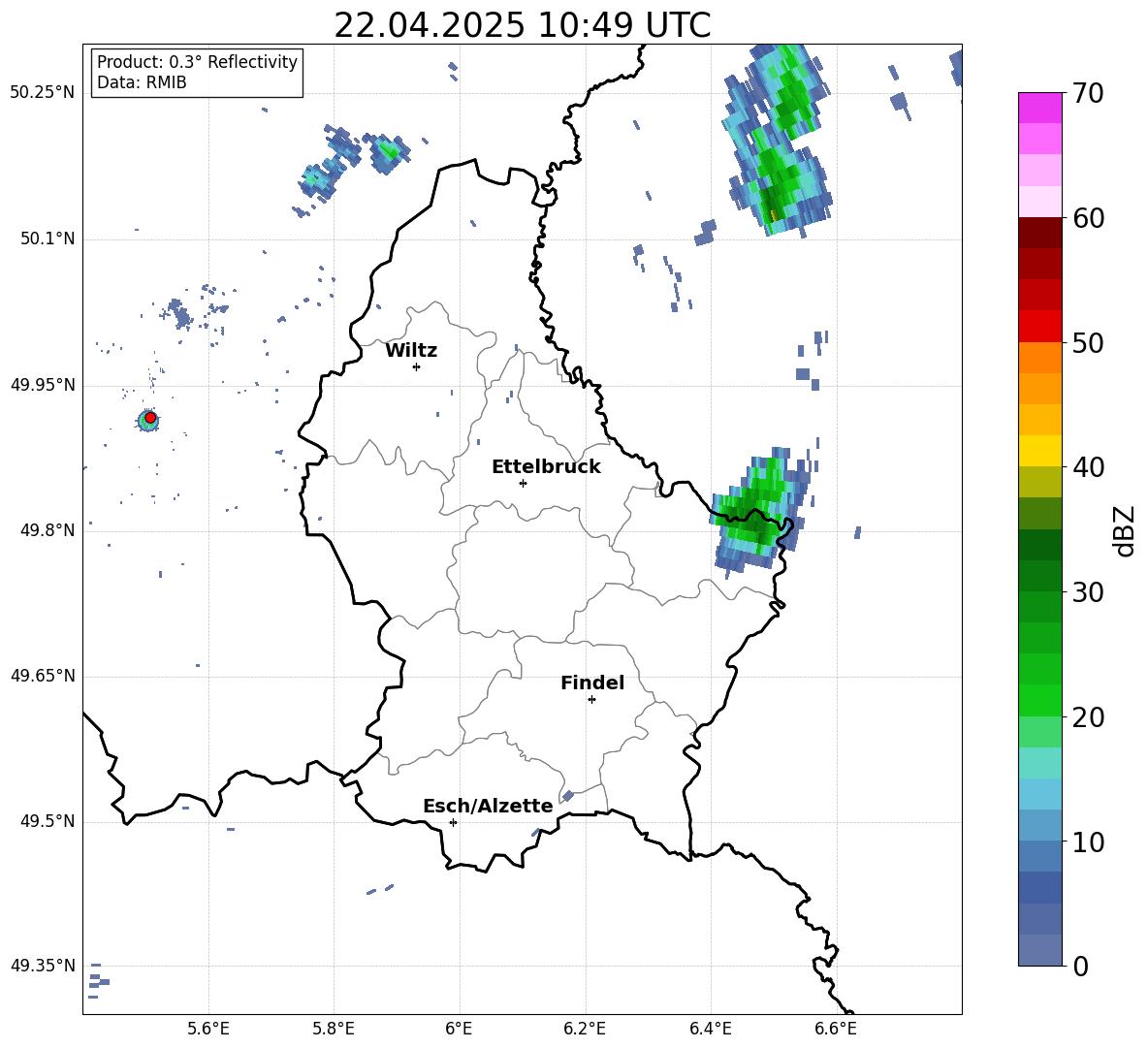Click the 30 tick on the colorbar
Image resolution: width=1148 pixels, height=1048 pixels.
1088,592
